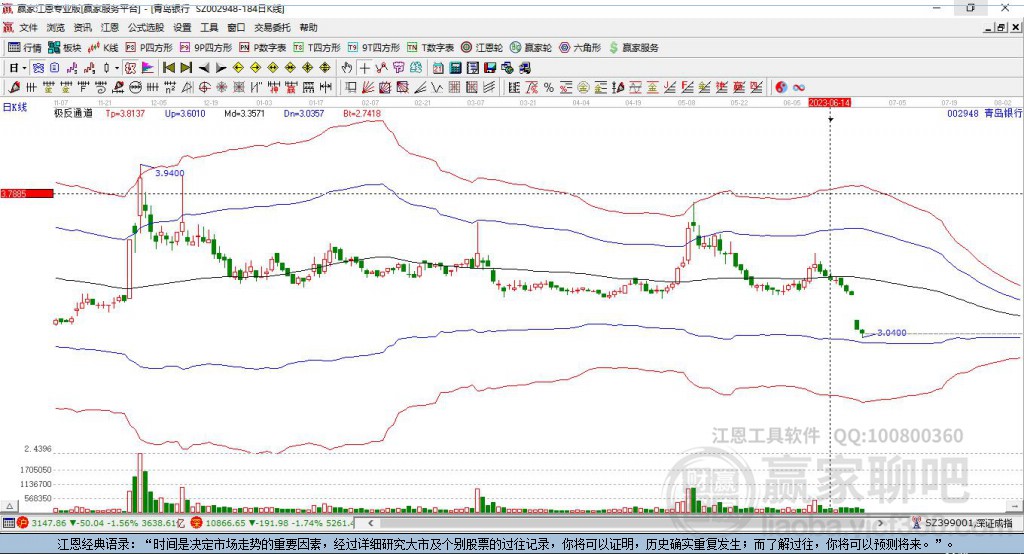Restore the inner chart window
1024x554 pixels.
(1002, 27)
